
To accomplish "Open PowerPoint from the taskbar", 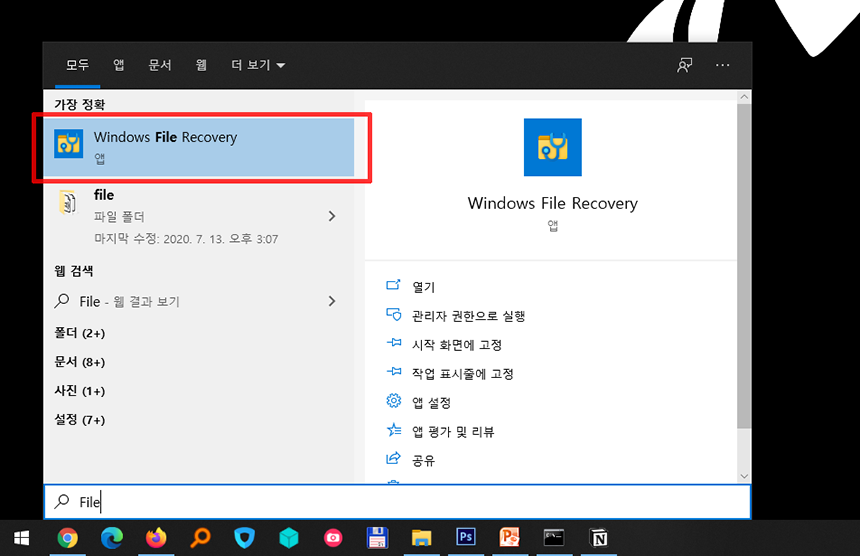I will tap(510, 537).
